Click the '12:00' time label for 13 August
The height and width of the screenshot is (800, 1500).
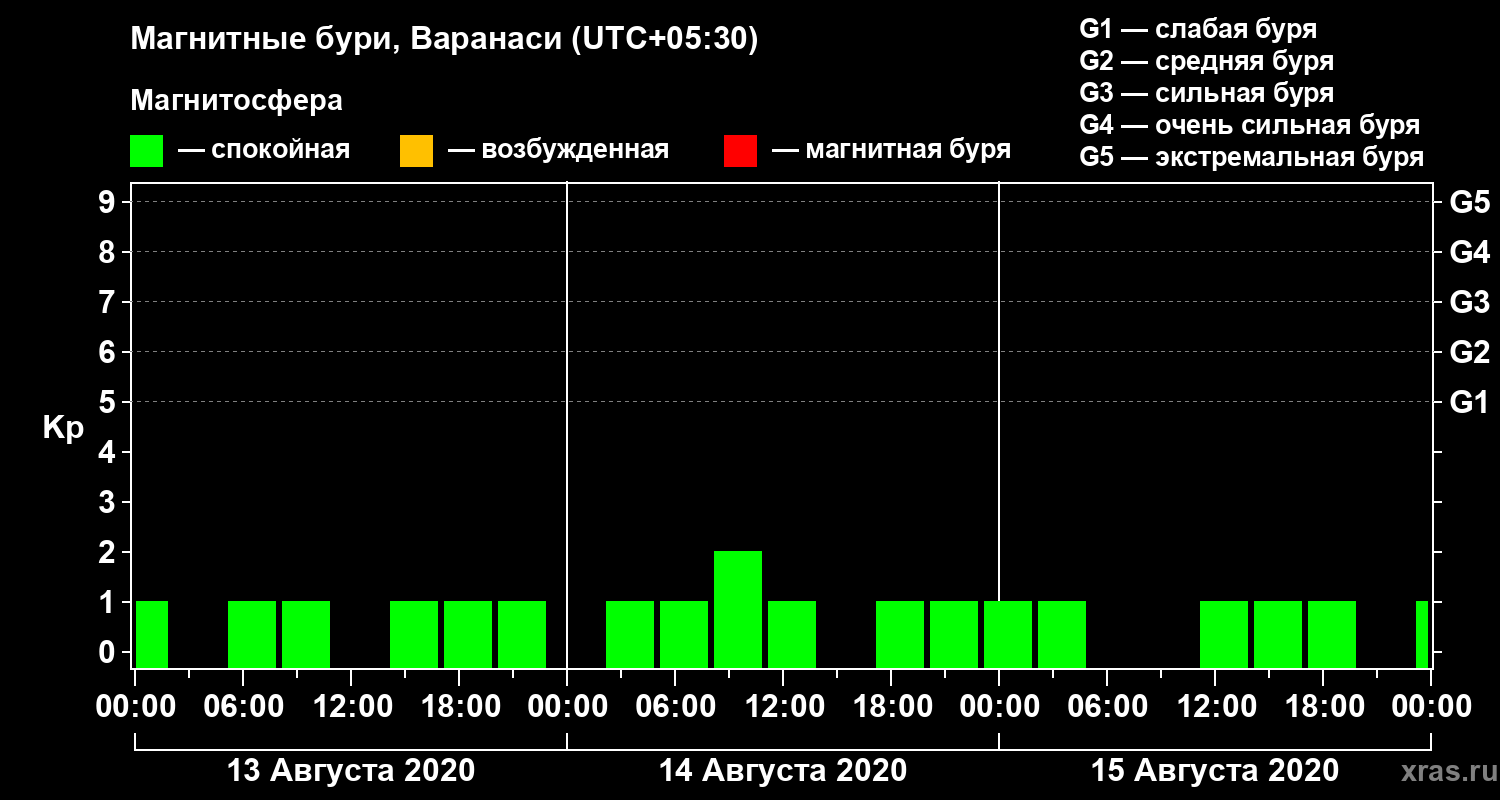click(x=351, y=707)
